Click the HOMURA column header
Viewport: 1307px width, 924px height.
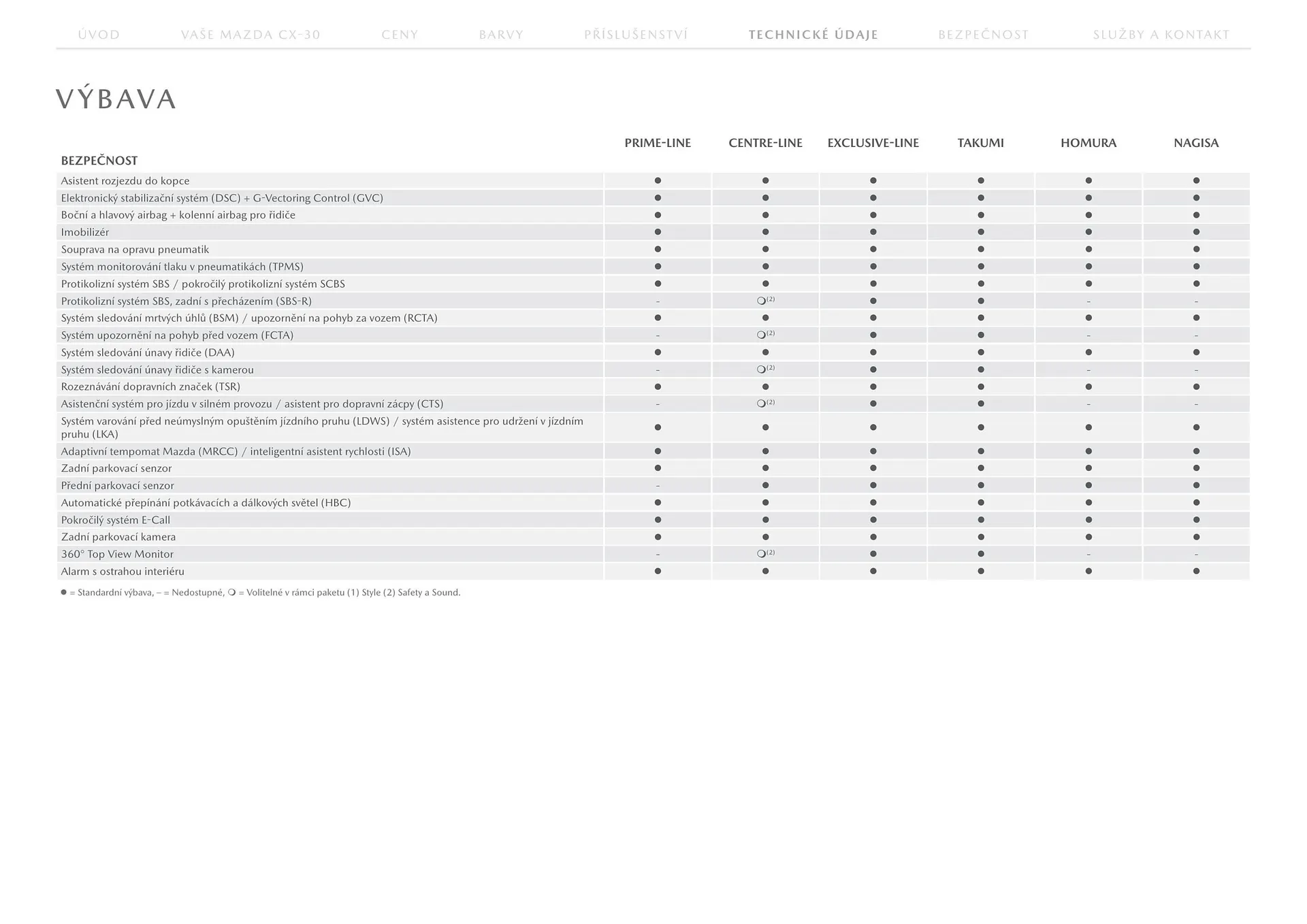pyautogui.click(x=1088, y=143)
